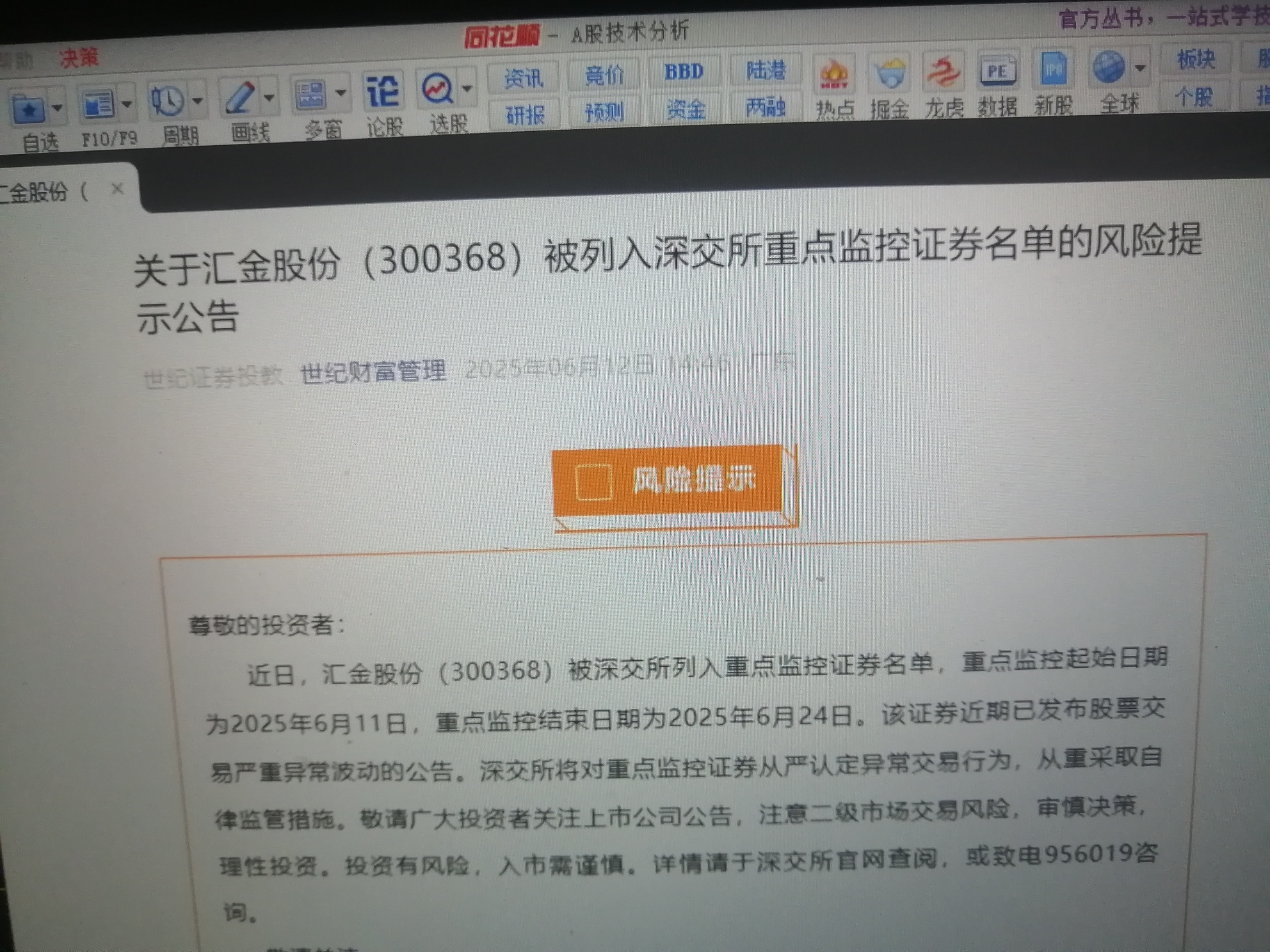The width and height of the screenshot is (1270, 952).
Task: Click the 陆港 button
Action: click(x=766, y=69)
